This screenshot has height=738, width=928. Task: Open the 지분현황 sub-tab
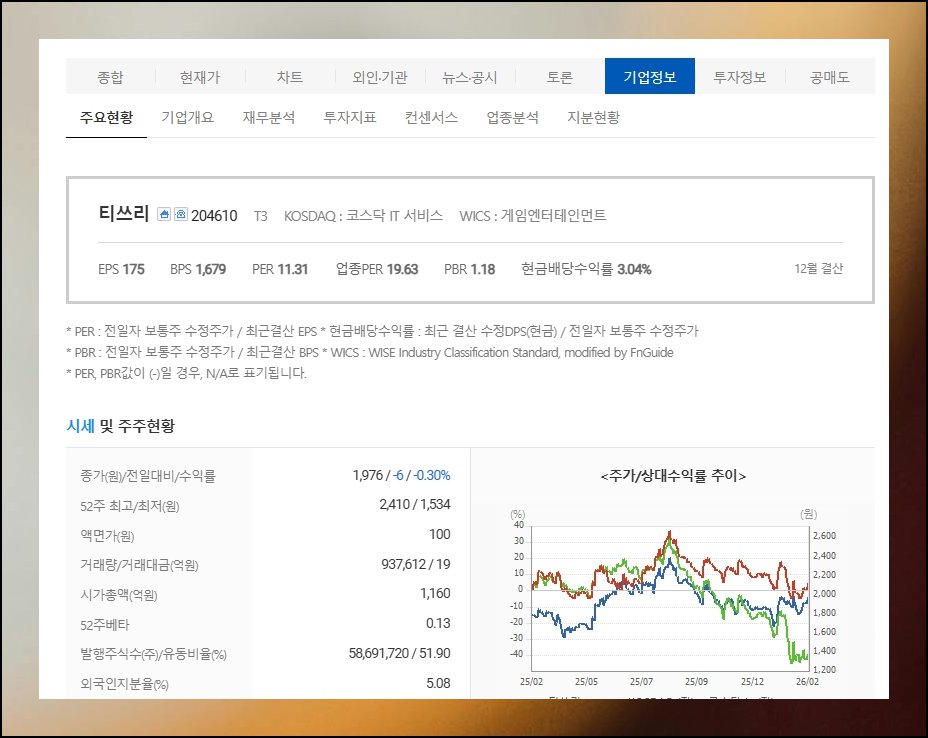[x=594, y=117]
